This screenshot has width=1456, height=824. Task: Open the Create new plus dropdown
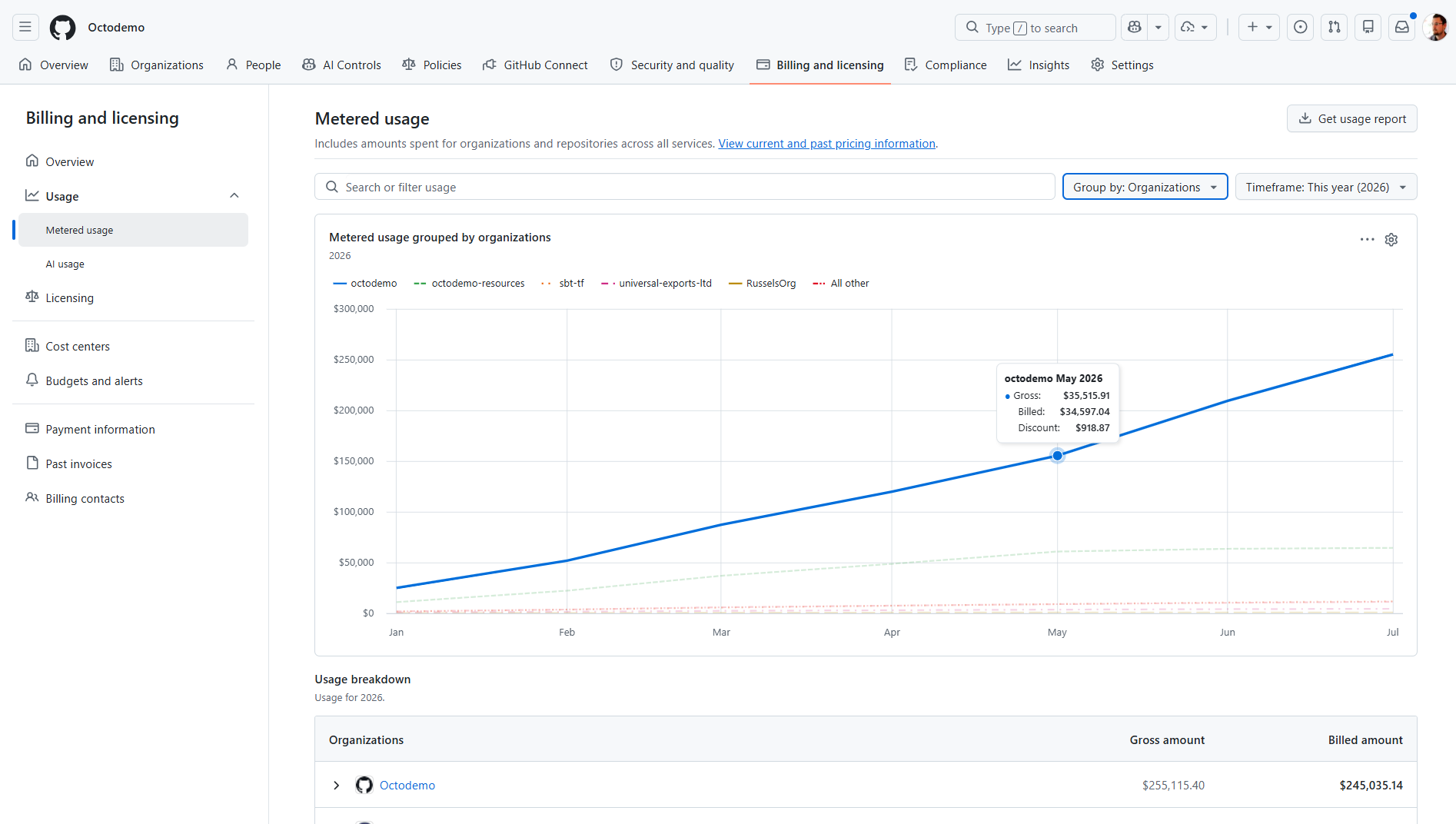[1259, 28]
